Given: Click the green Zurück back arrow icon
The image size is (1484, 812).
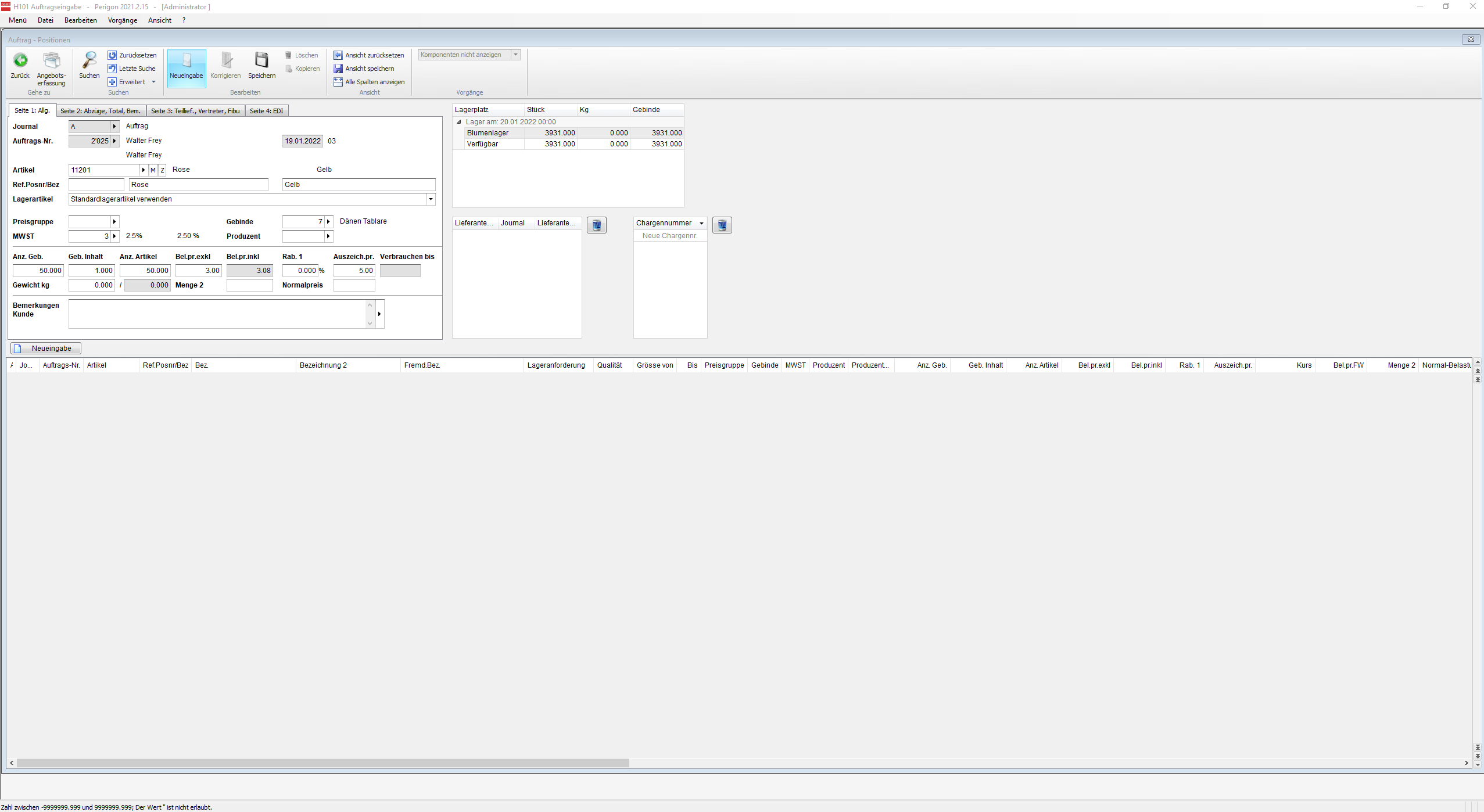Looking at the screenshot, I should (x=20, y=60).
